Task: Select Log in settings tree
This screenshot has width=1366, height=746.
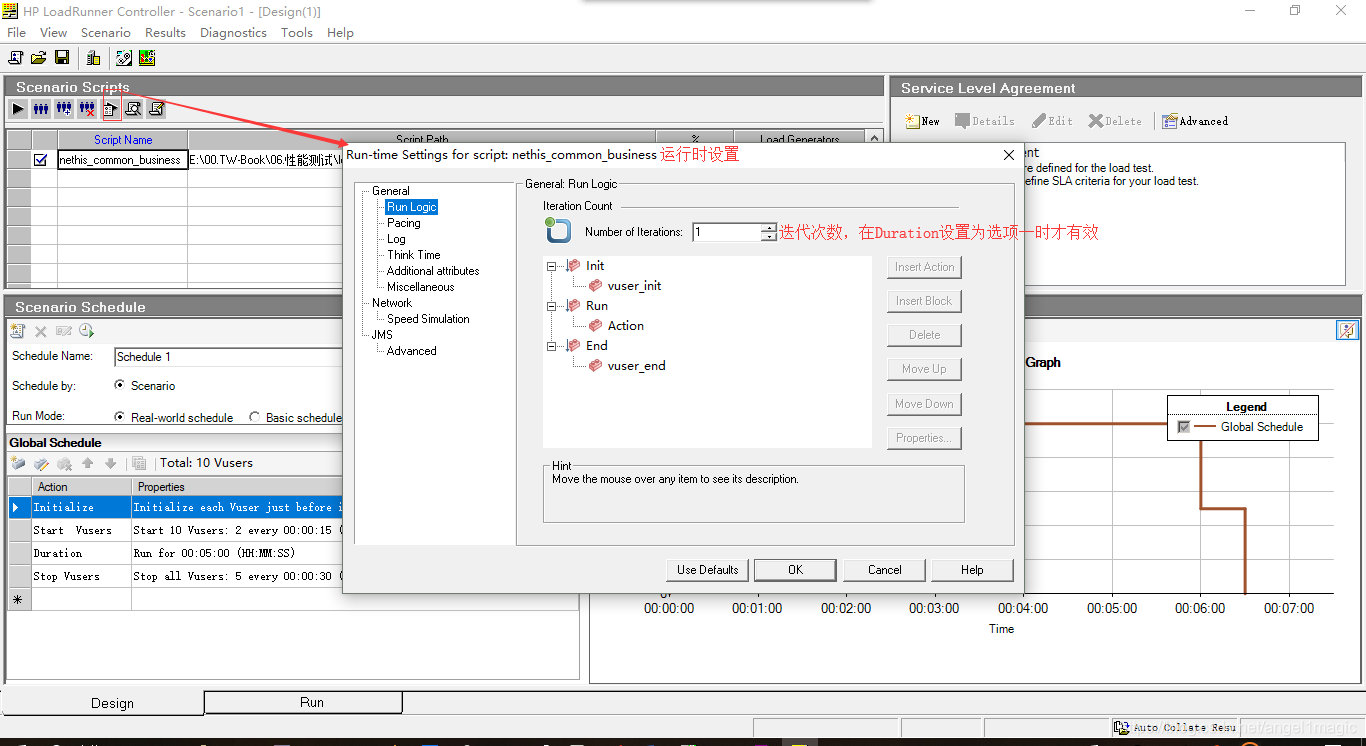Action: coord(396,239)
